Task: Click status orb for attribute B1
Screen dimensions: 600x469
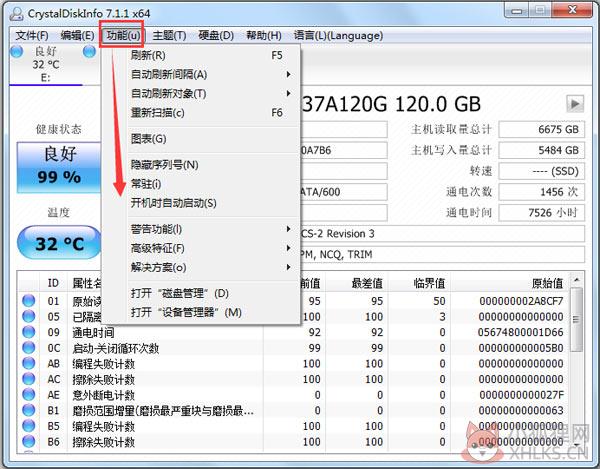Action: (29, 410)
